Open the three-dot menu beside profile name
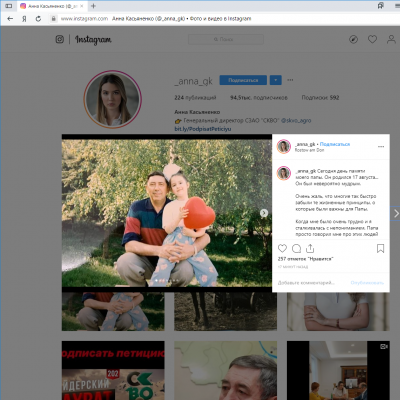This screenshot has width=400, height=400. click(x=290, y=80)
